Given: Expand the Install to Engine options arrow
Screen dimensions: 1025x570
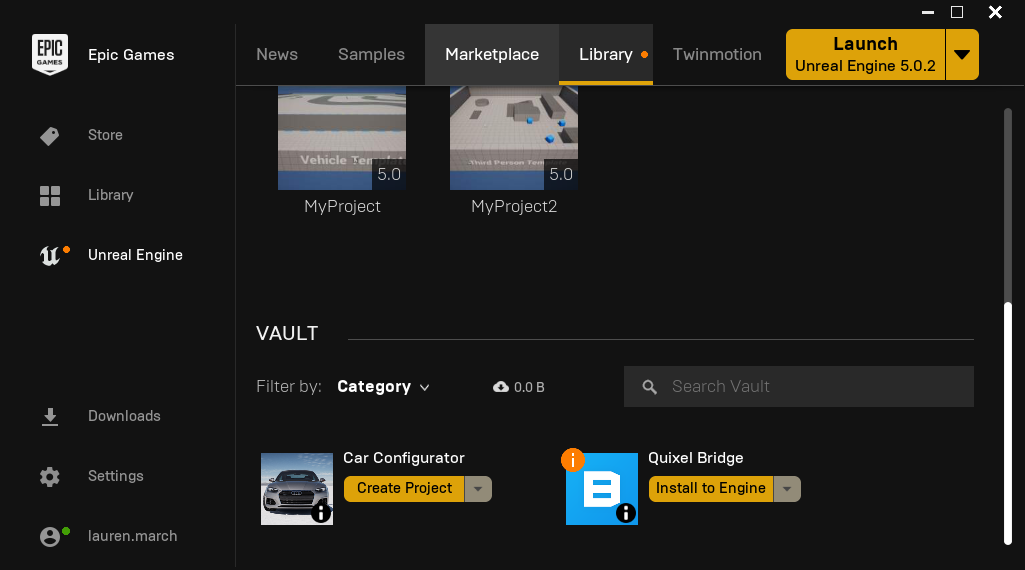Looking at the screenshot, I should tap(788, 488).
